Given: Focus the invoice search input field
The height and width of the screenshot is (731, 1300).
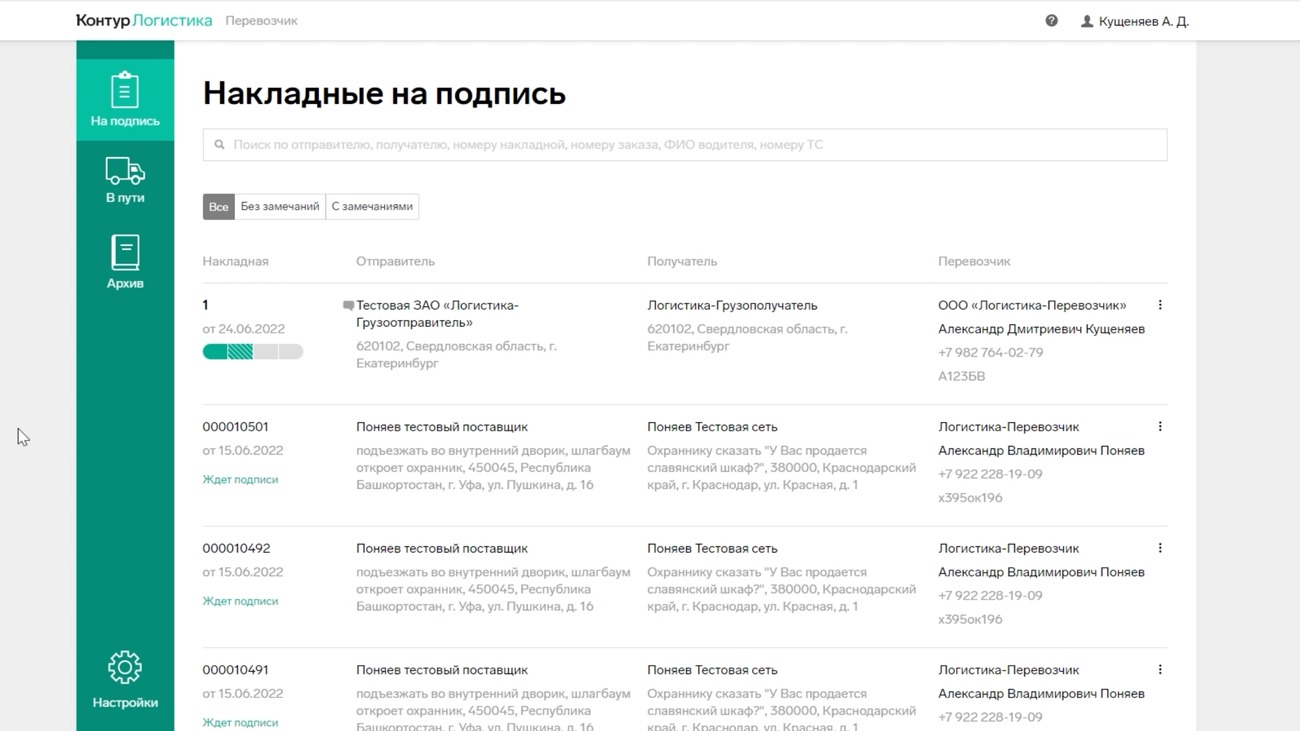Looking at the screenshot, I should point(690,145).
